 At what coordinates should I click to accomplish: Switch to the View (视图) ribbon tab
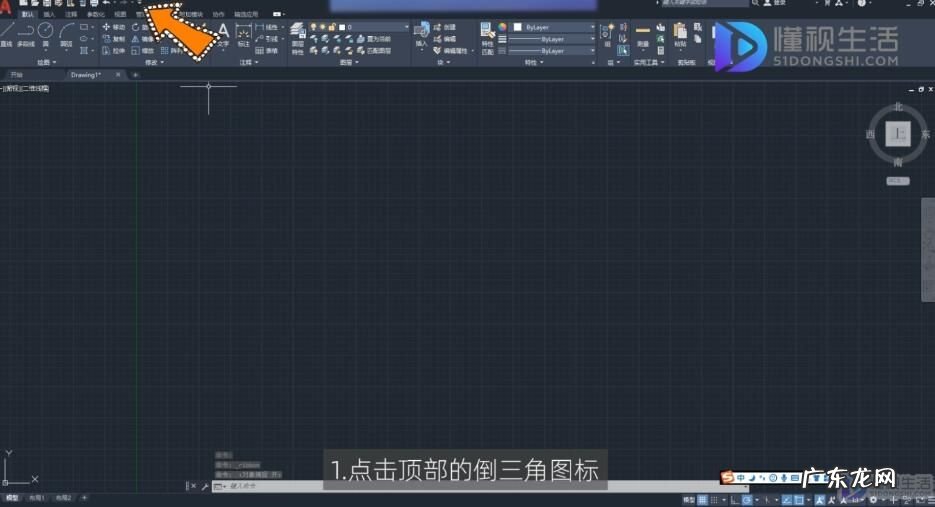tap(120, 14)
